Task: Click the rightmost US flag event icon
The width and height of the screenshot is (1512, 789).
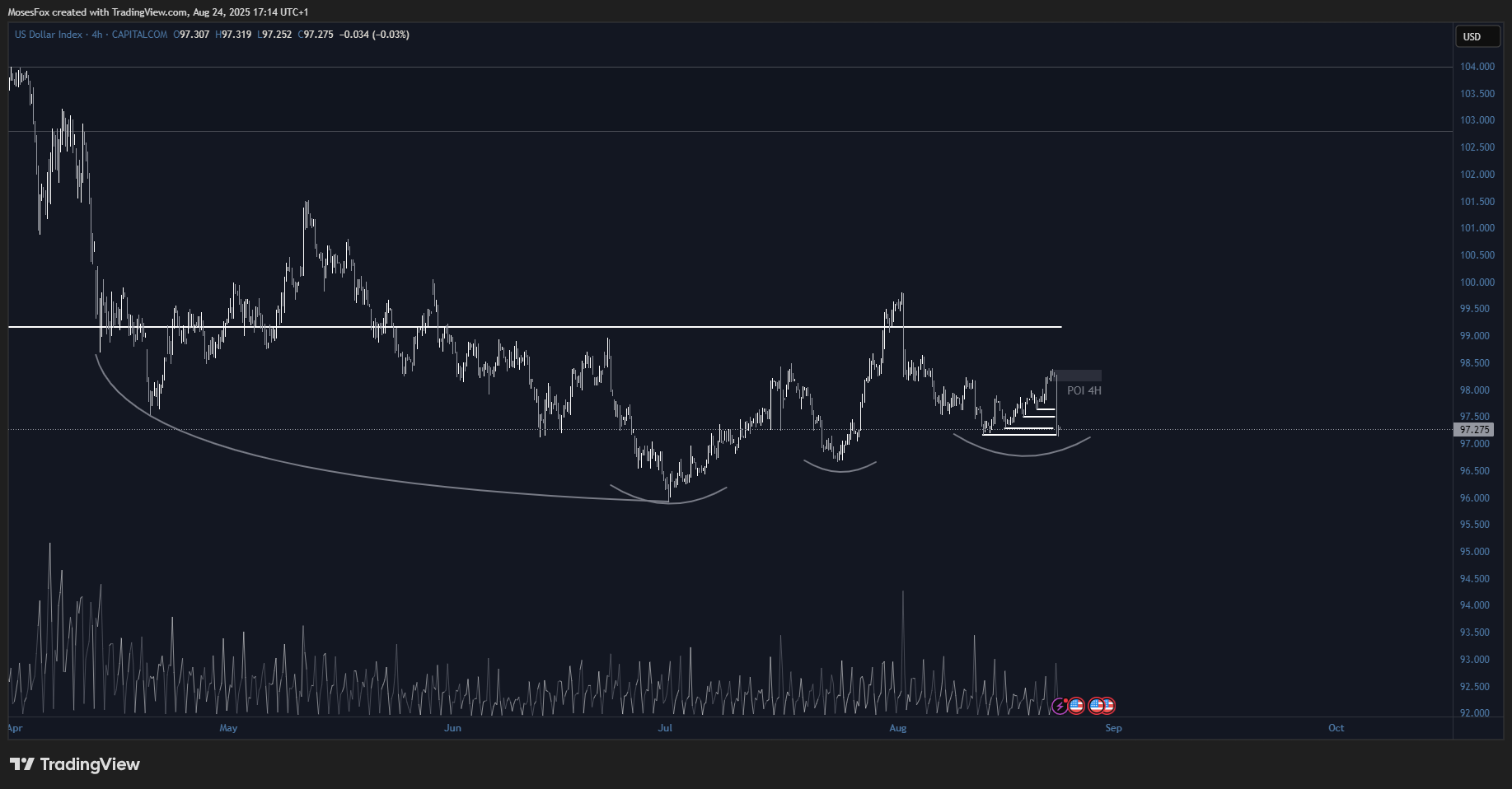Action: [1107, 706]
